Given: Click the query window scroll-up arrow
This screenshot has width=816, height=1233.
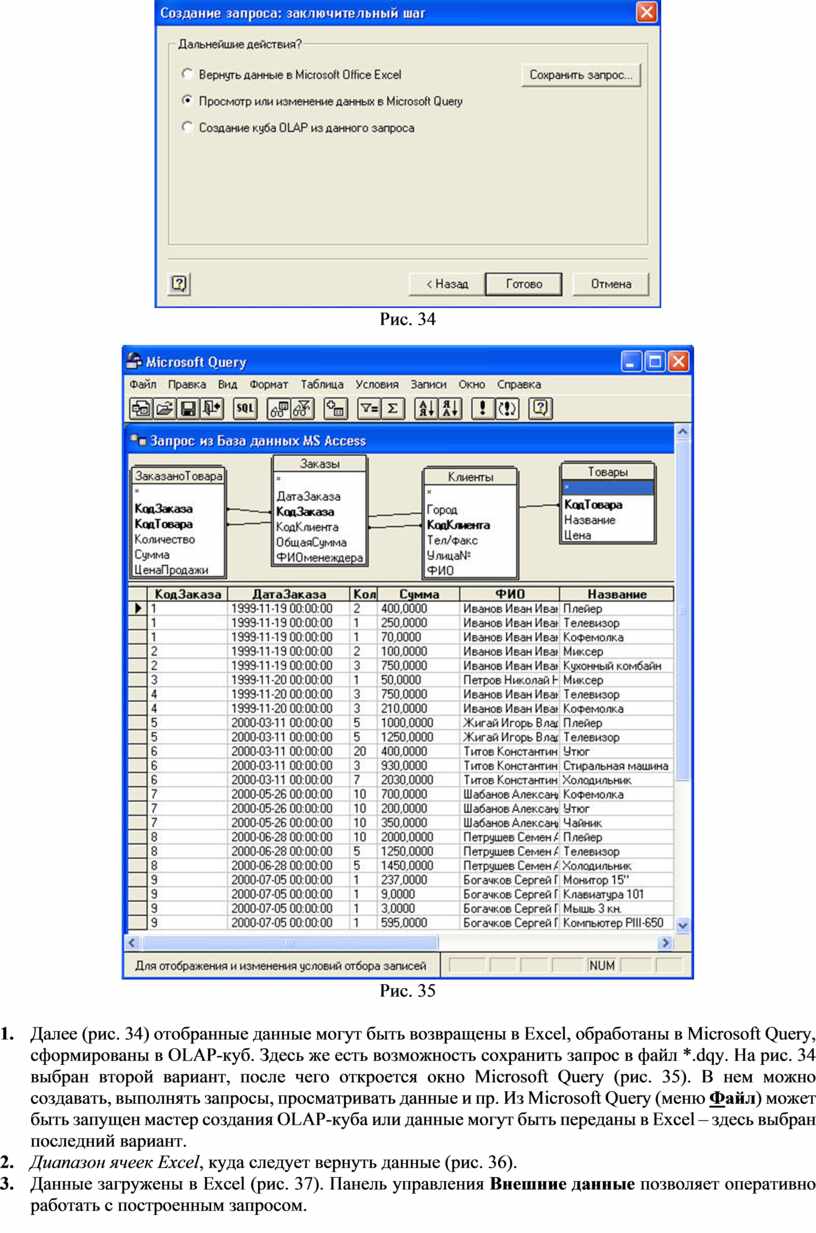Looking at the screenshot, I should [684, 432].
